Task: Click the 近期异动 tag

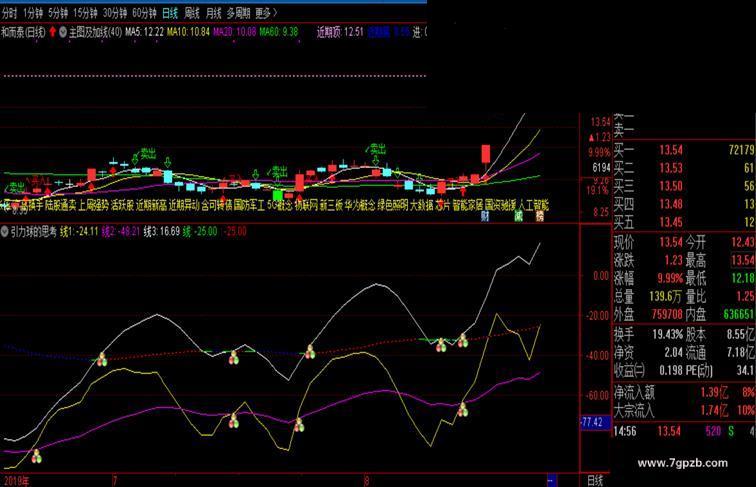Action: 184,206
